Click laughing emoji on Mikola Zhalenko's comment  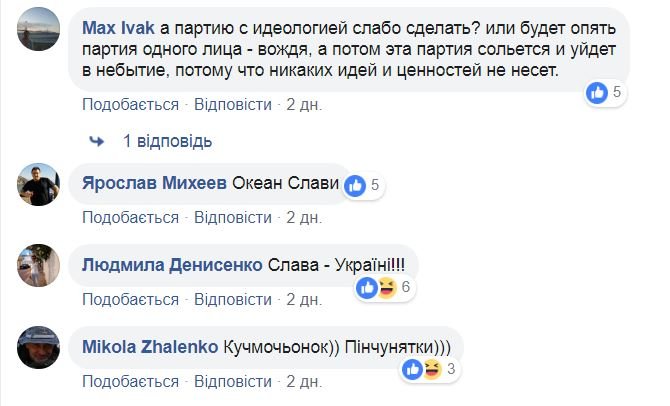pyautogui.click(x=434, y=370)
